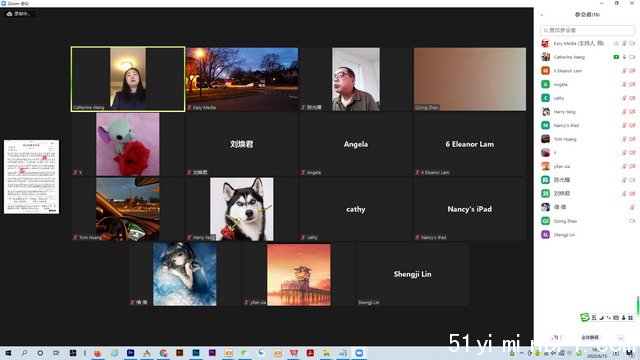The image size is (640, 360).
Task: Click Tom Huang's avatar in participants list
Action: click(545, 139)
